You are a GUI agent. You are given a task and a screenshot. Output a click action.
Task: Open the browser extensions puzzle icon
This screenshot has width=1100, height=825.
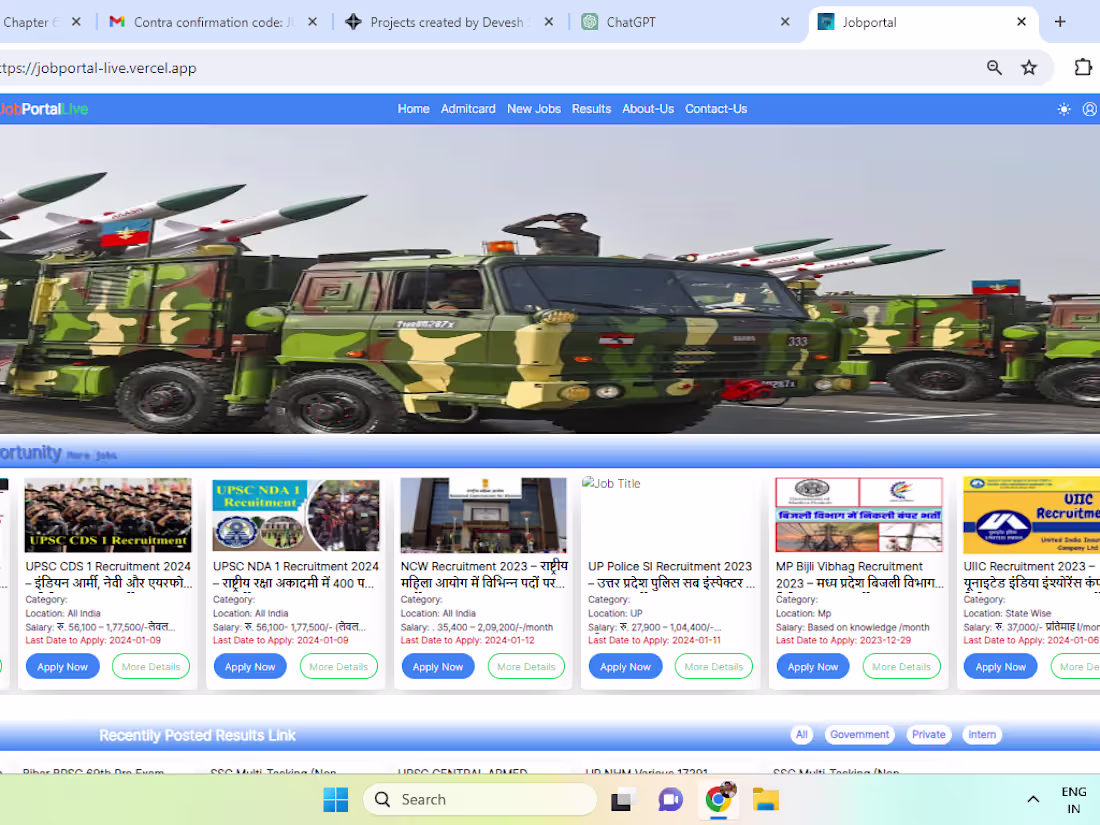point(1082,67)
